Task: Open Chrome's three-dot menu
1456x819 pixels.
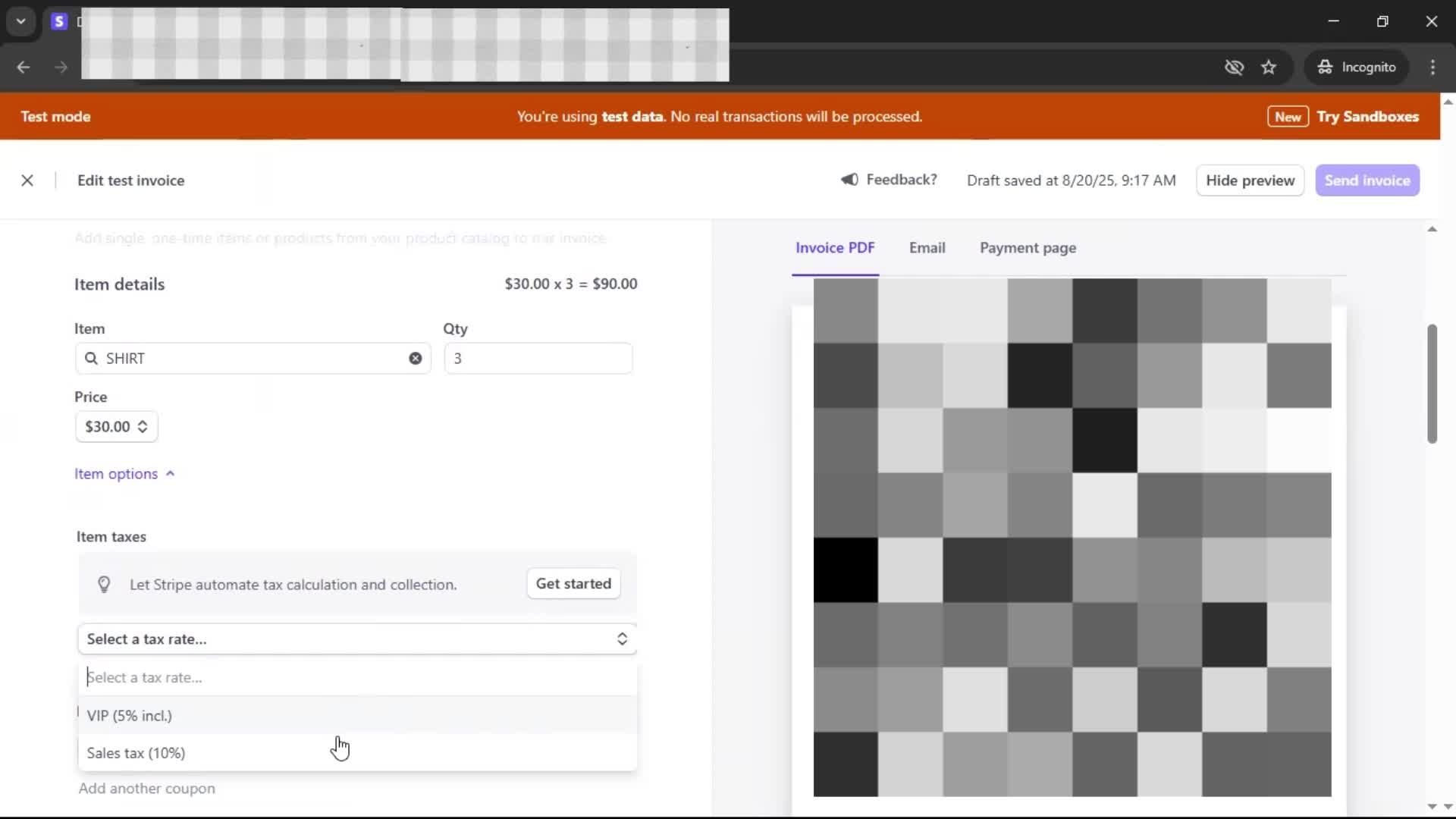Action: [x=1432, y=67]
